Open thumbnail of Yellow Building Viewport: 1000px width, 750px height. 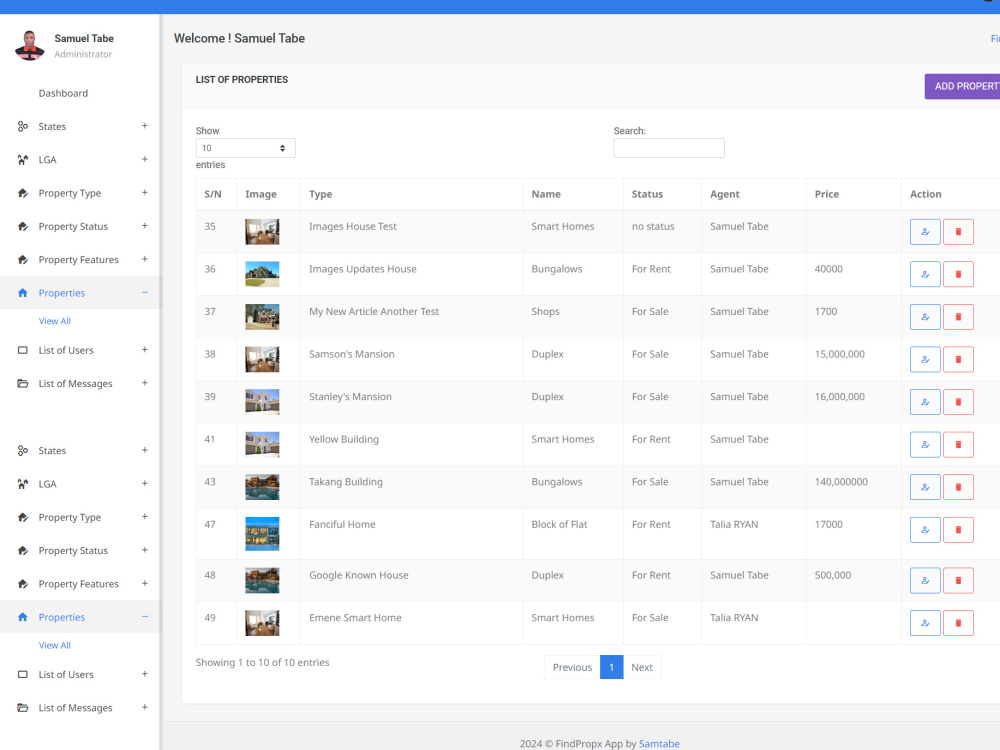tap(262, 445)
